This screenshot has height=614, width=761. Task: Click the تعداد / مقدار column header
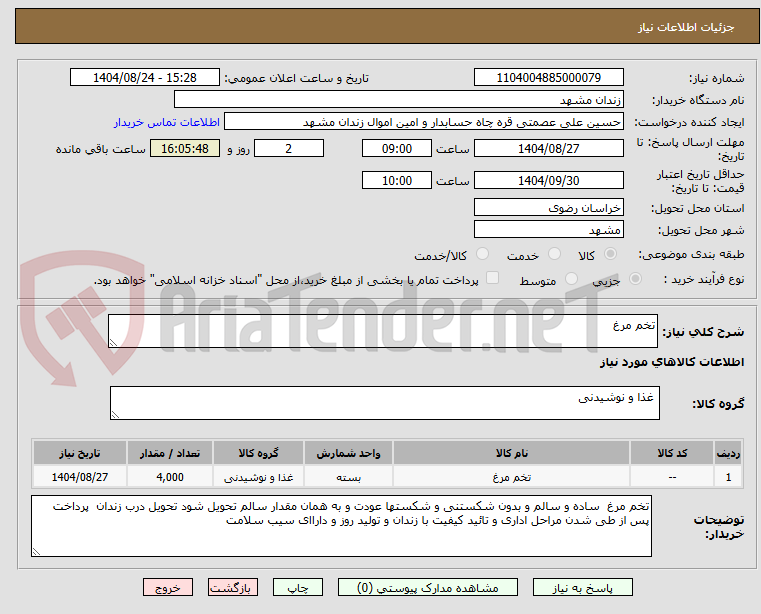pyautogui.click(x=169, y=453)
